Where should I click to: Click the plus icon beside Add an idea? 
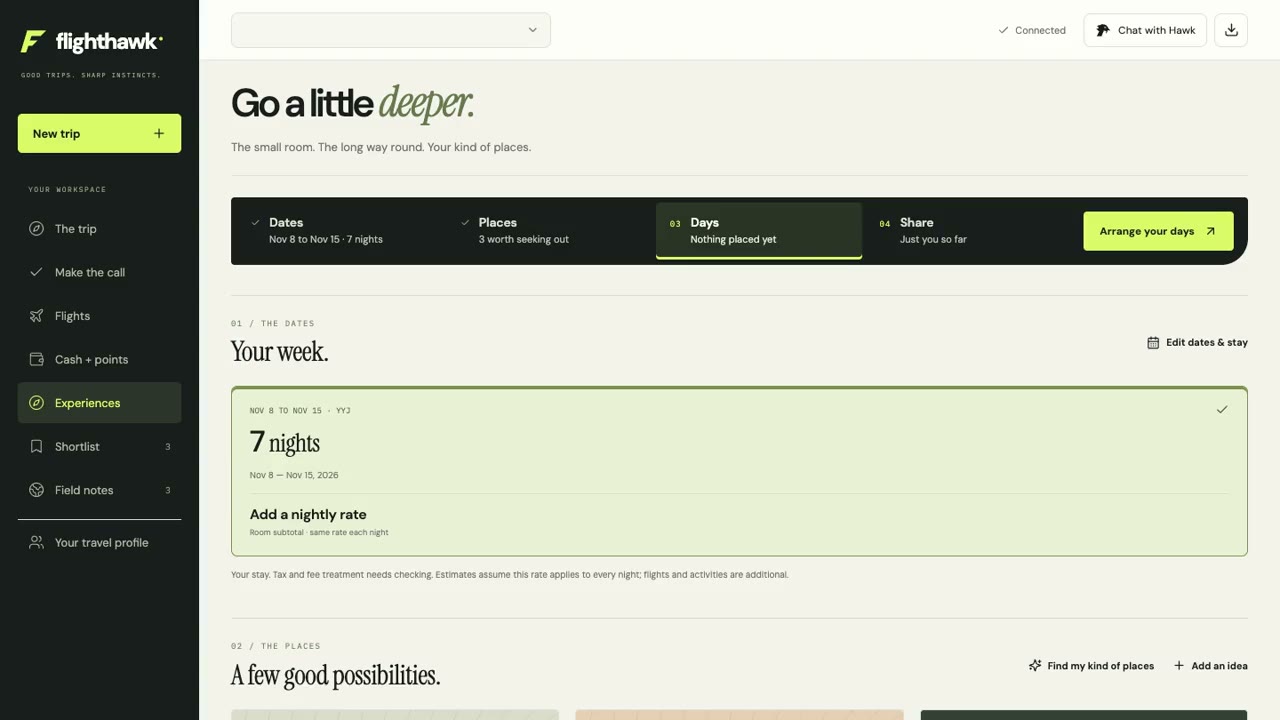1179,666
